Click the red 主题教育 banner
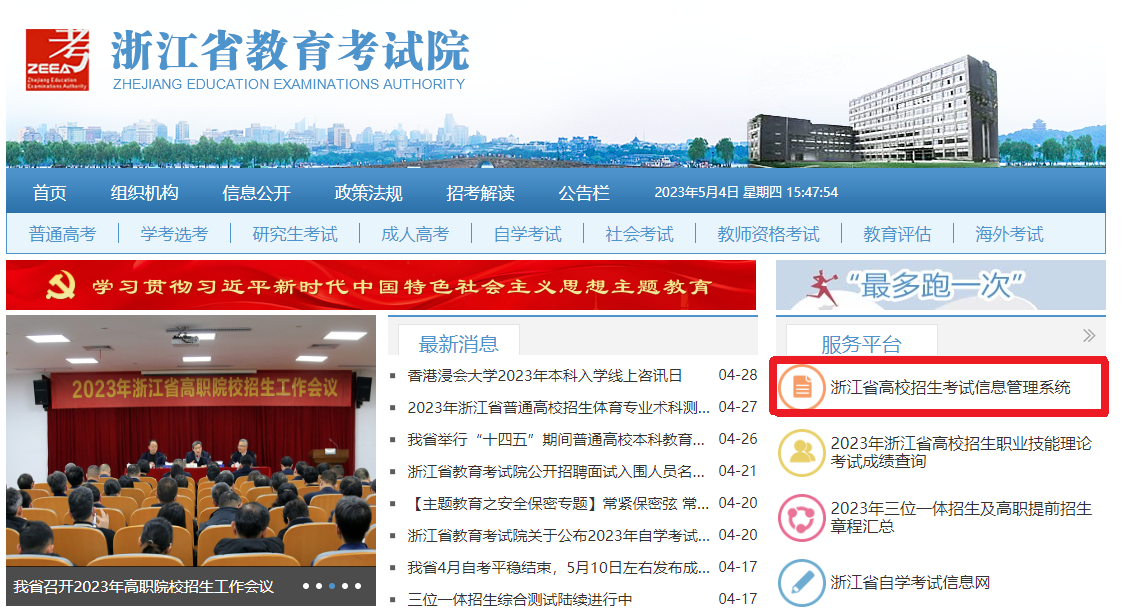This screenshot has width=1132, height=616. 381,286
